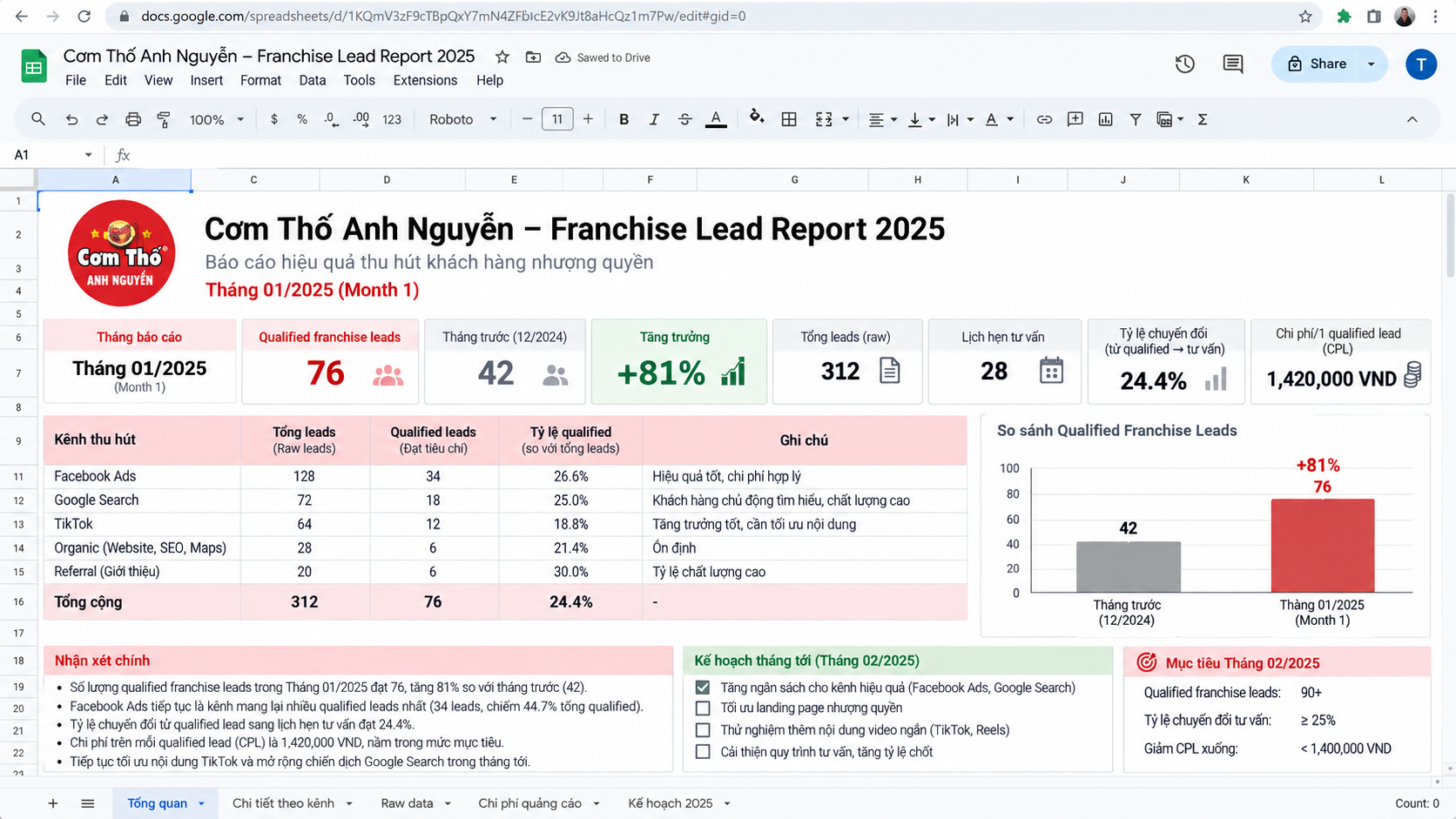Open the File menu

tap(76, 80)
